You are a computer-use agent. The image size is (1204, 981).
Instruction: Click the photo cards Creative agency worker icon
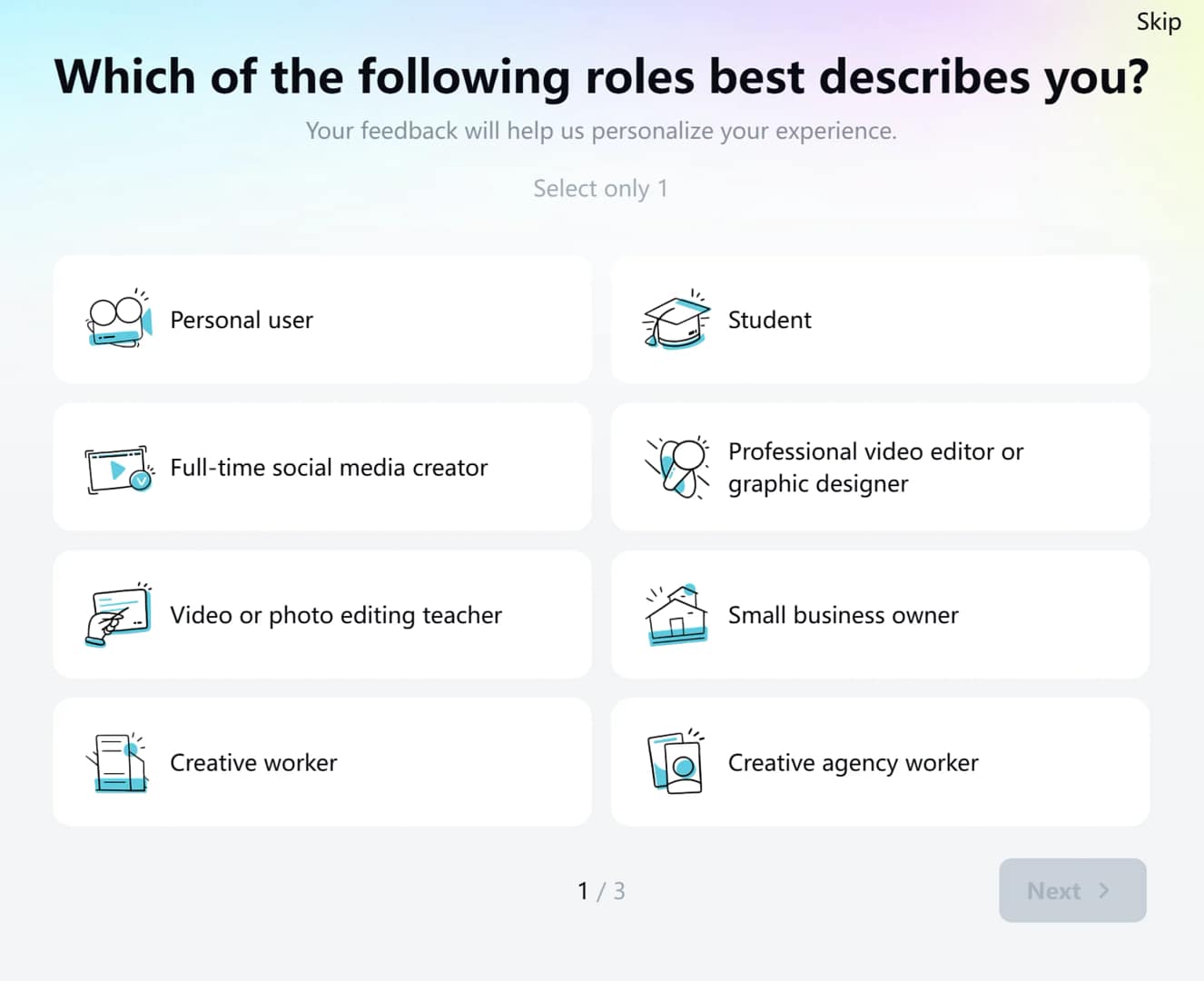tap(676, 763)
